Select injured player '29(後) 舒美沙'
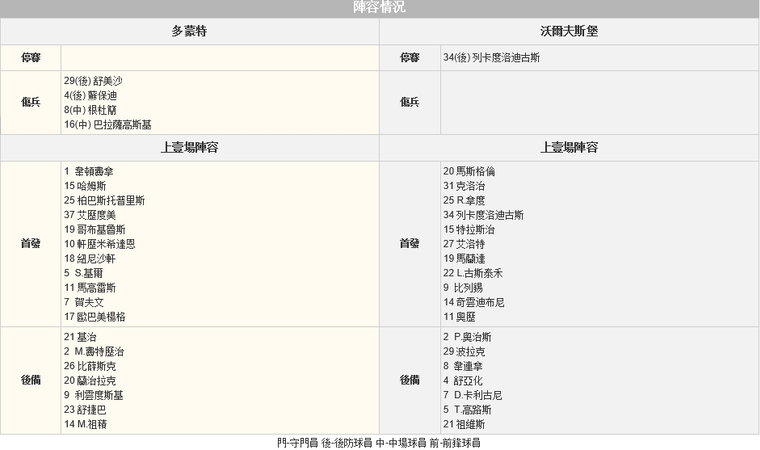Viewport: 760px width, 450px height. [x=93, y=81]
